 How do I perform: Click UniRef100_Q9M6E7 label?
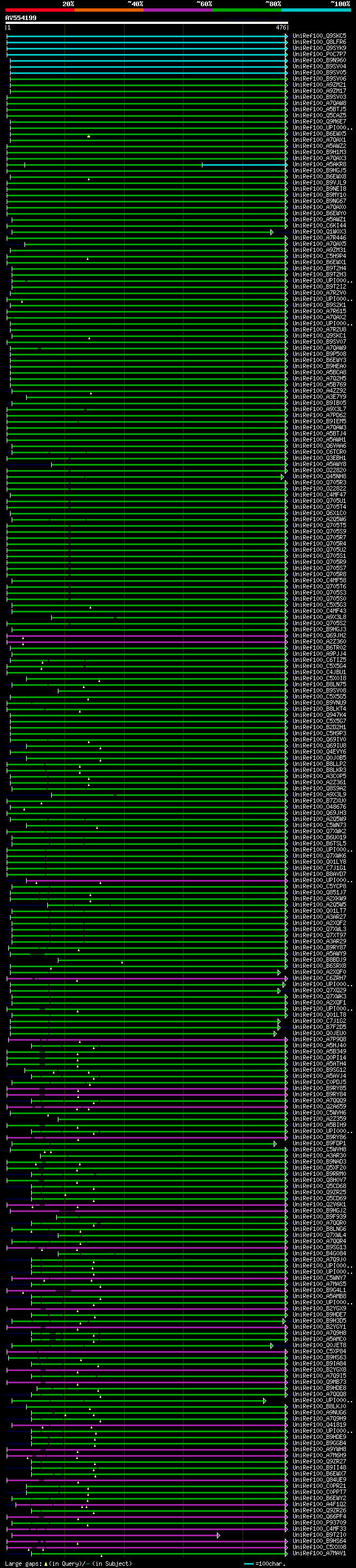[x=319, y=121]
